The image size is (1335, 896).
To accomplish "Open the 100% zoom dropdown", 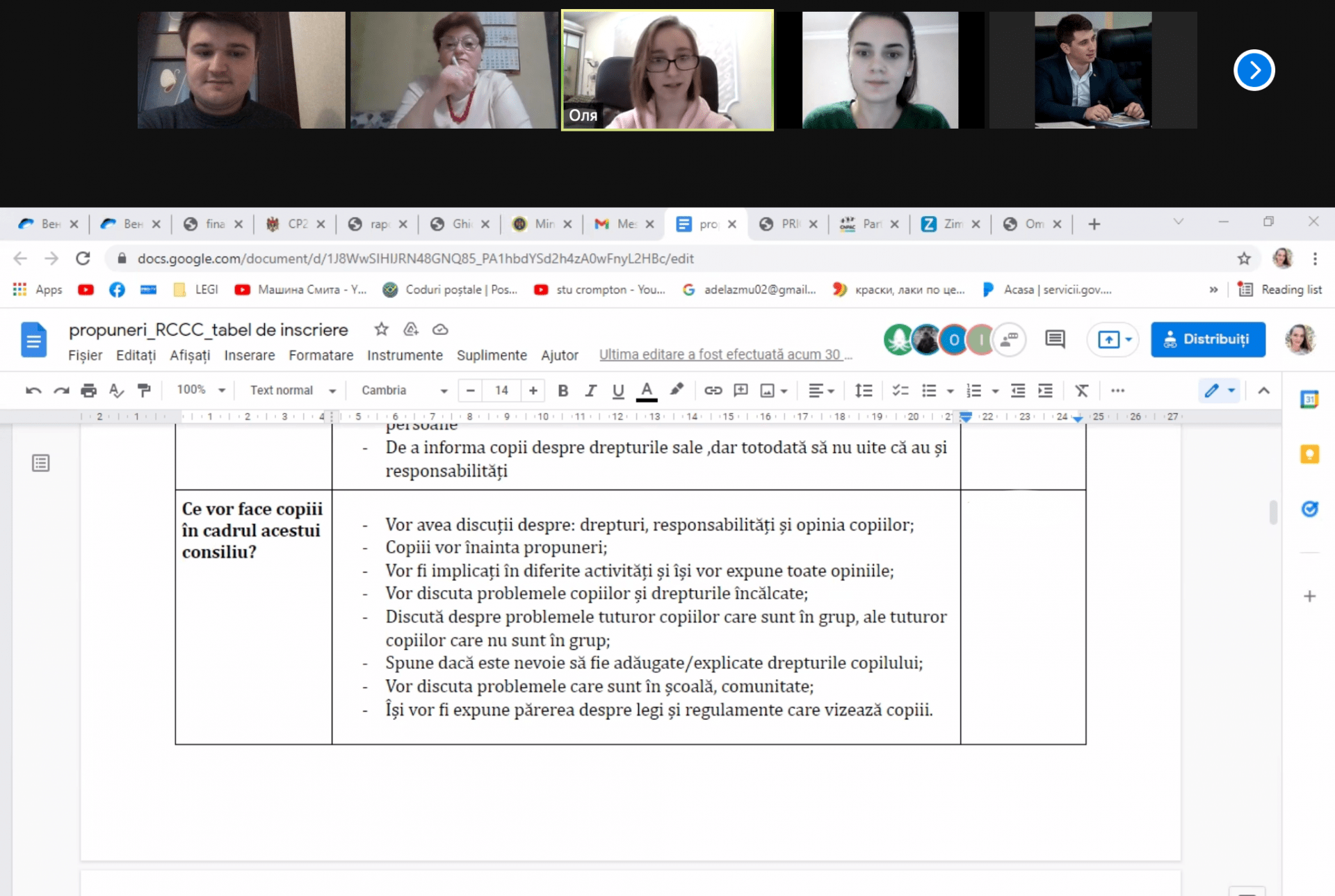I will (201, 390).
